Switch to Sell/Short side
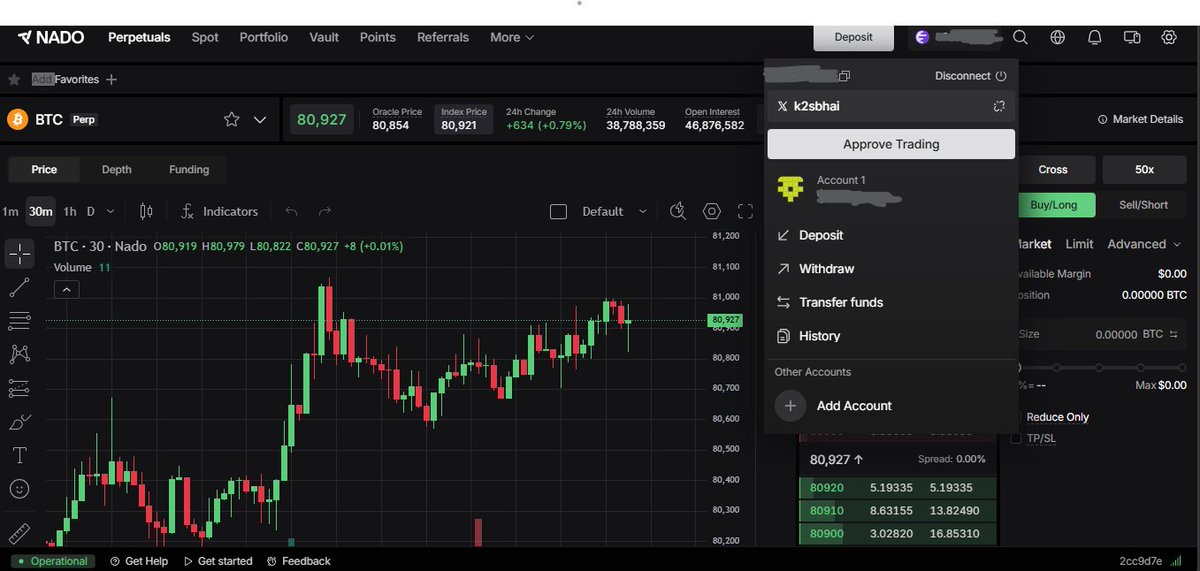1200x571 pixels. point(1141,205)
